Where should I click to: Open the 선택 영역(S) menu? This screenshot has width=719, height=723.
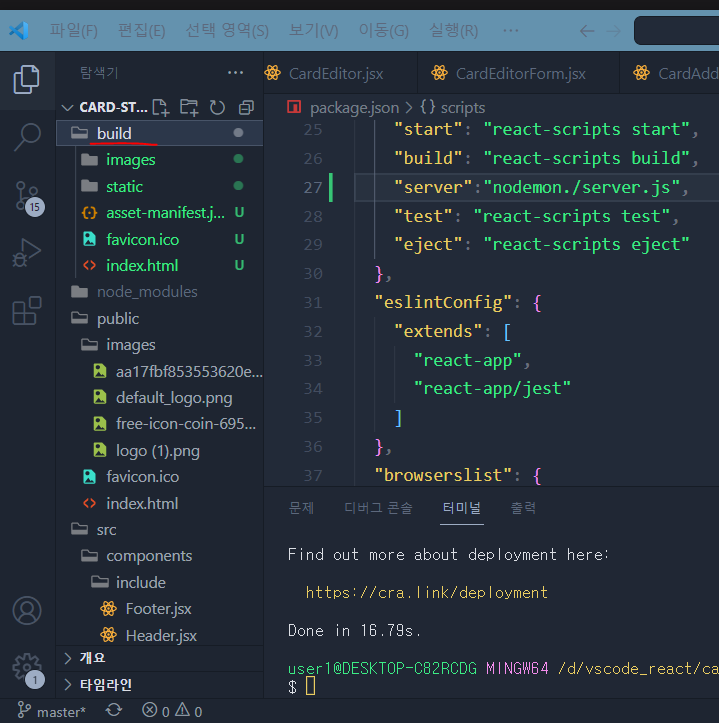[227, 31]
